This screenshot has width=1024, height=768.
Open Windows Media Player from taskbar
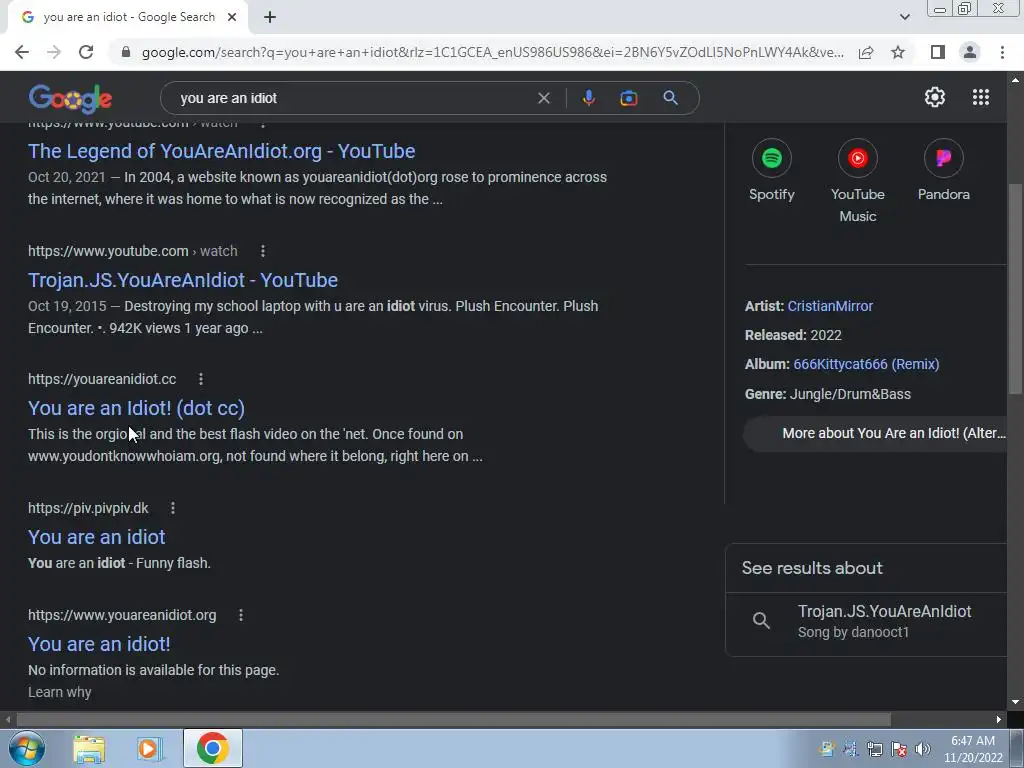149,748
